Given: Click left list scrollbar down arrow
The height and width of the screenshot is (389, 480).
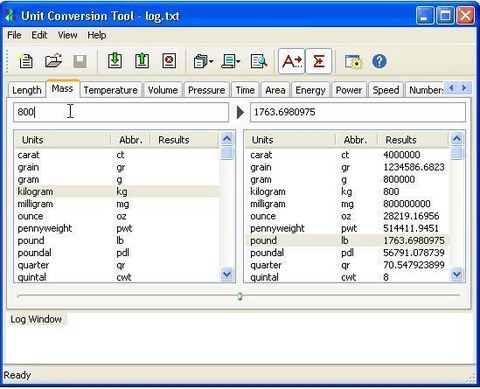Looking at the screenshot, I should coord(227,274).
